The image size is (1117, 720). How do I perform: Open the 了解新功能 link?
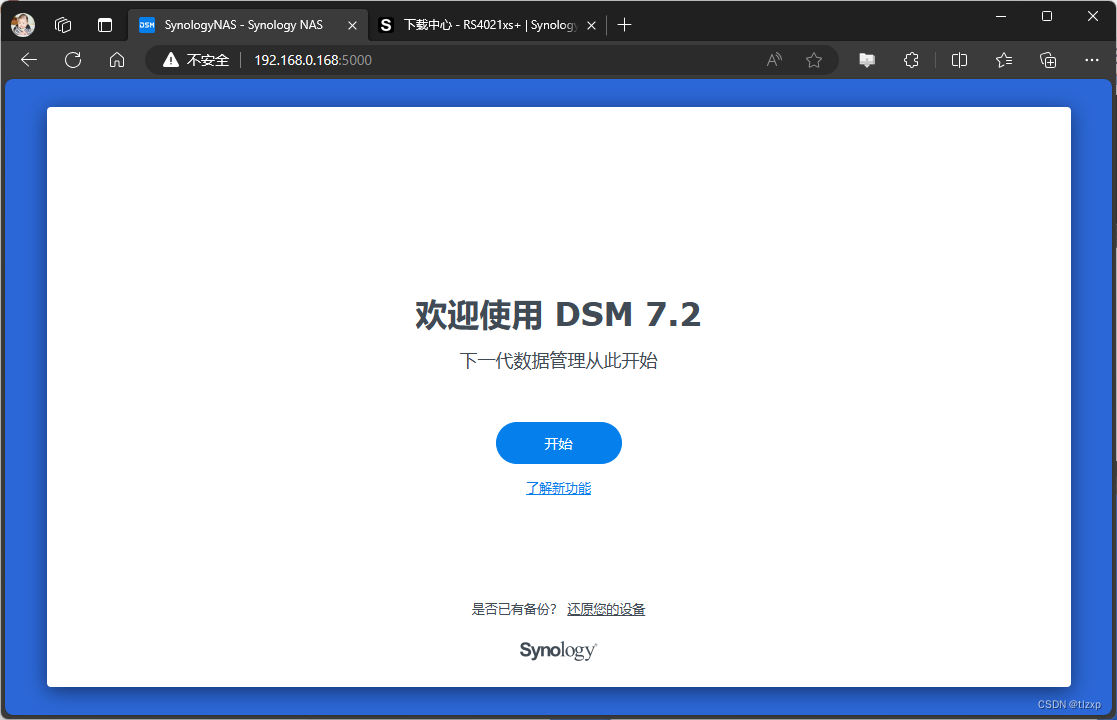point(558,488)
